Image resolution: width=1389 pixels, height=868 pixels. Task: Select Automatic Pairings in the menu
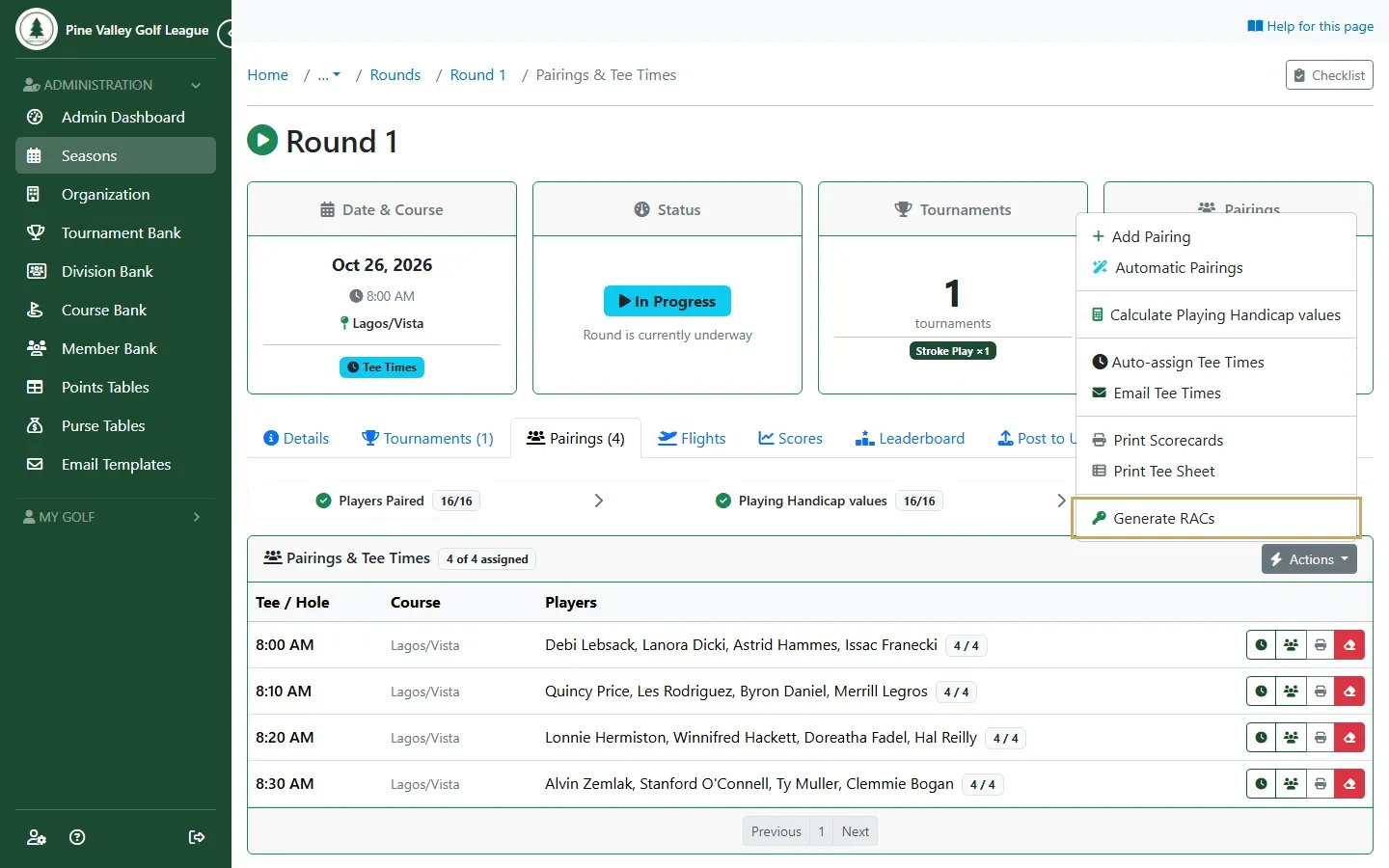point(1216,267)
